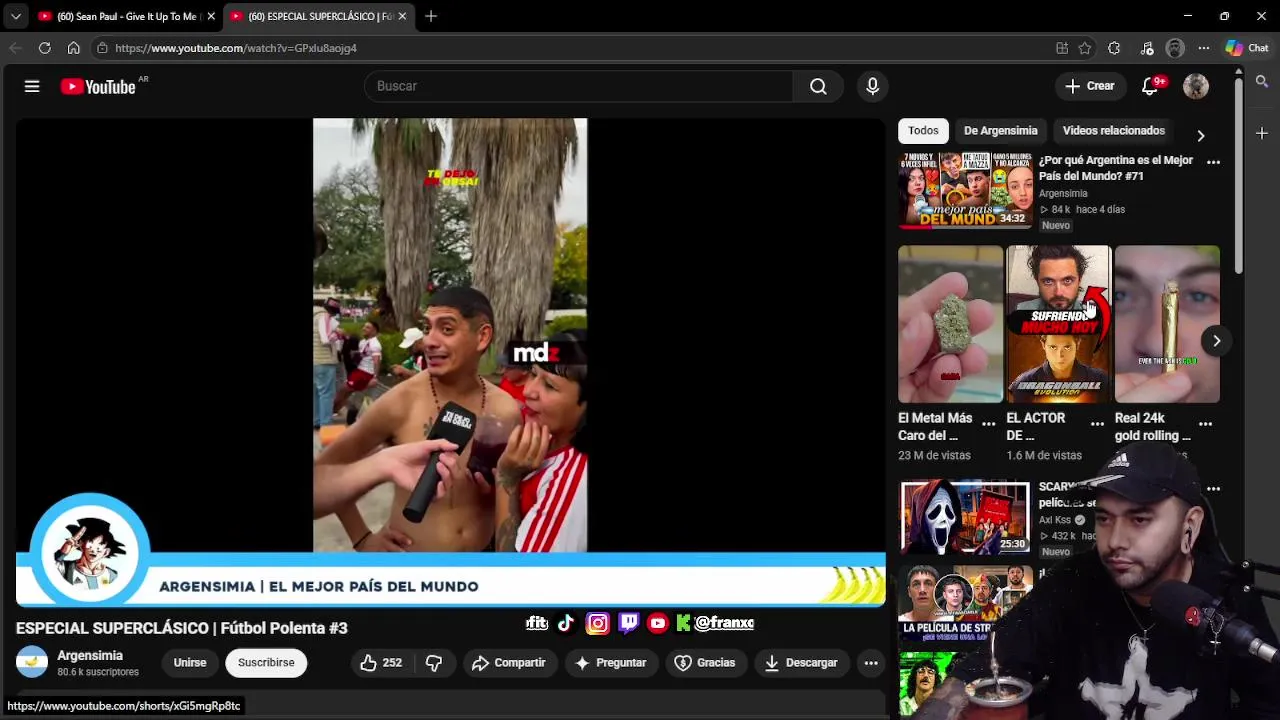Open the SCARY movie video thumbnail
Viewport: 1280px width, 720px height.
965,517
